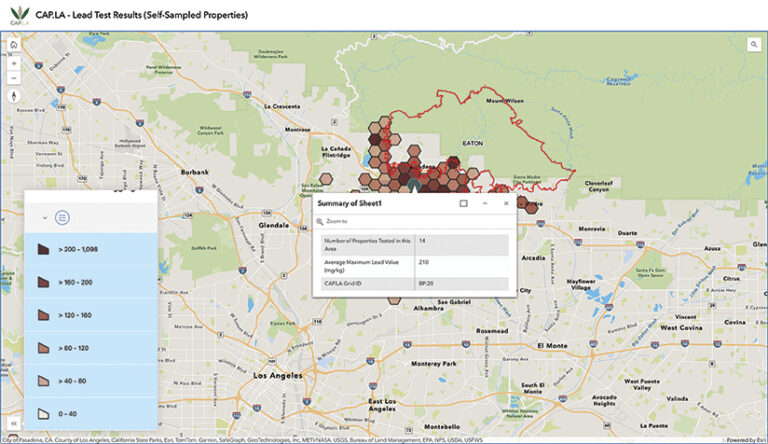Click the Arcadia map label

[533, 258]
